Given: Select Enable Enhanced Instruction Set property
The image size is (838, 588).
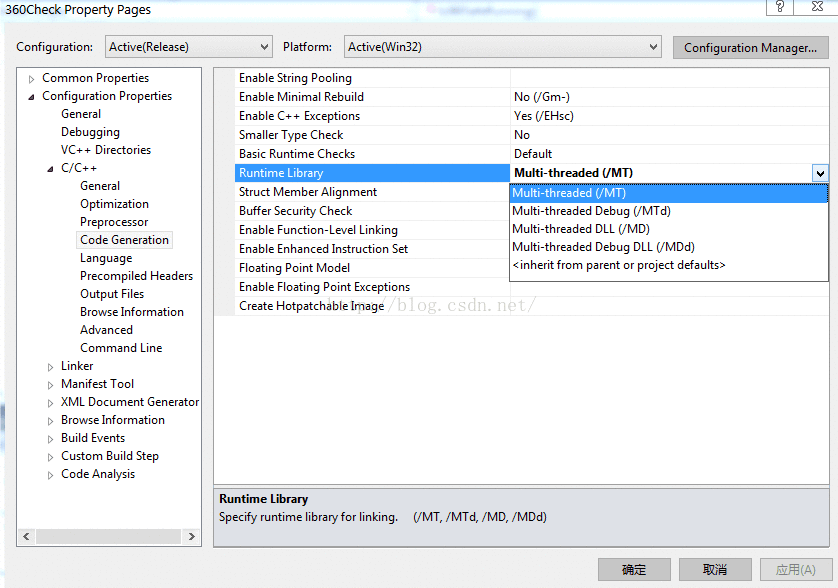Looking at the screenshot, I should tap(373, 249).
